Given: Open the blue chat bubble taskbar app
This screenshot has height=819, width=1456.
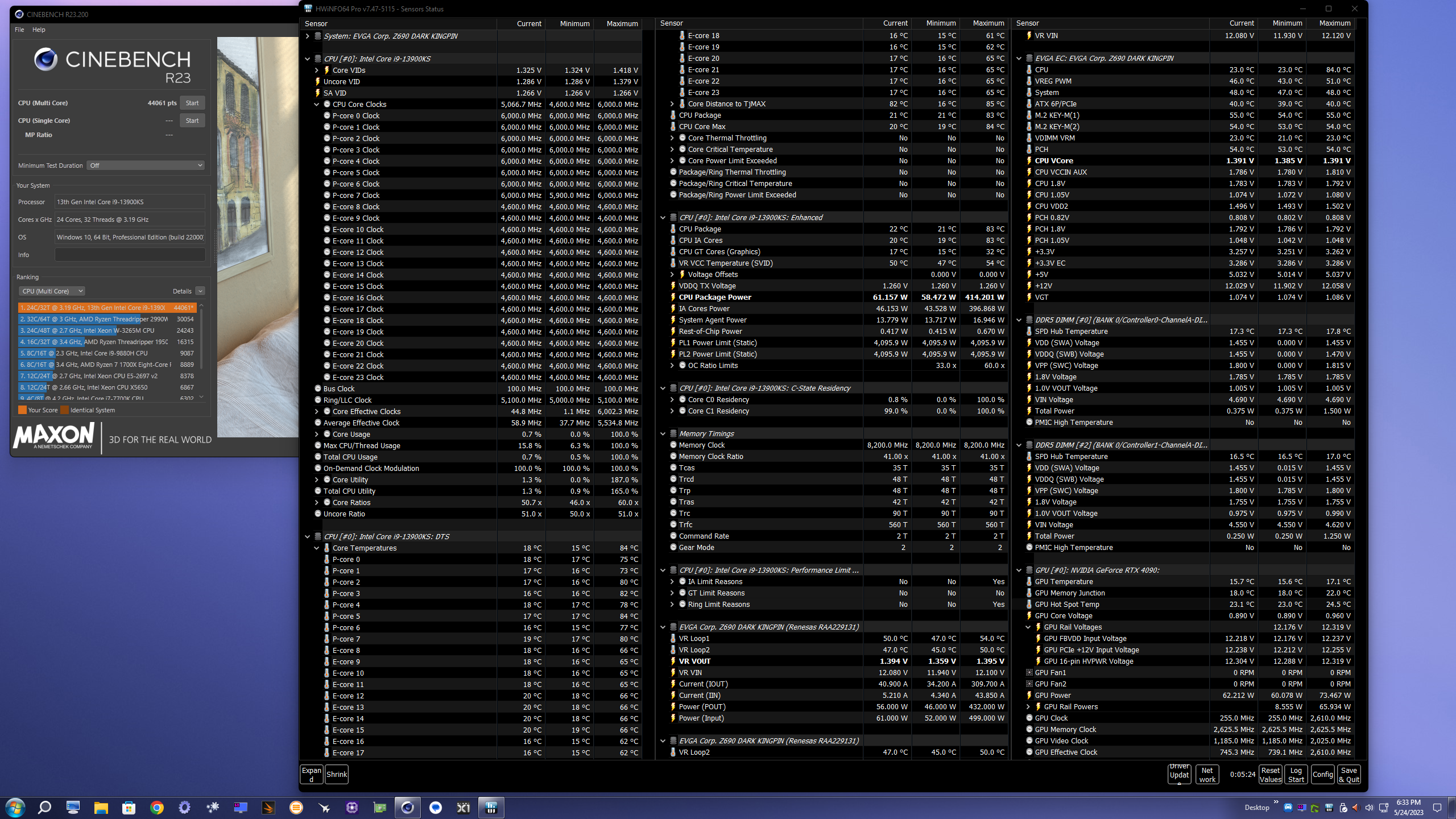Looking at the screenshot, I should (436, 807).
